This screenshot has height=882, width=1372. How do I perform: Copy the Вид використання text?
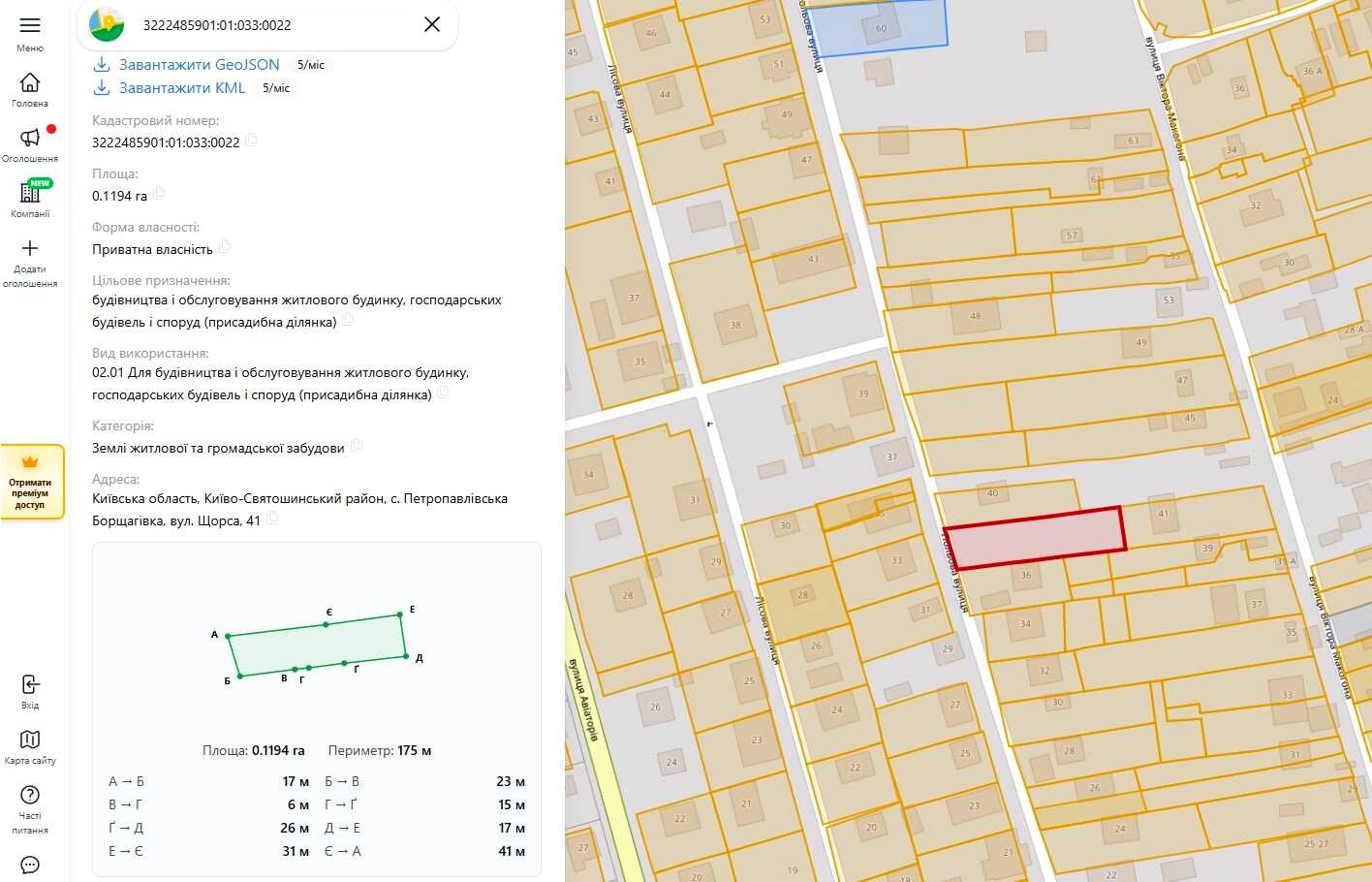click(x=443, y=393)
